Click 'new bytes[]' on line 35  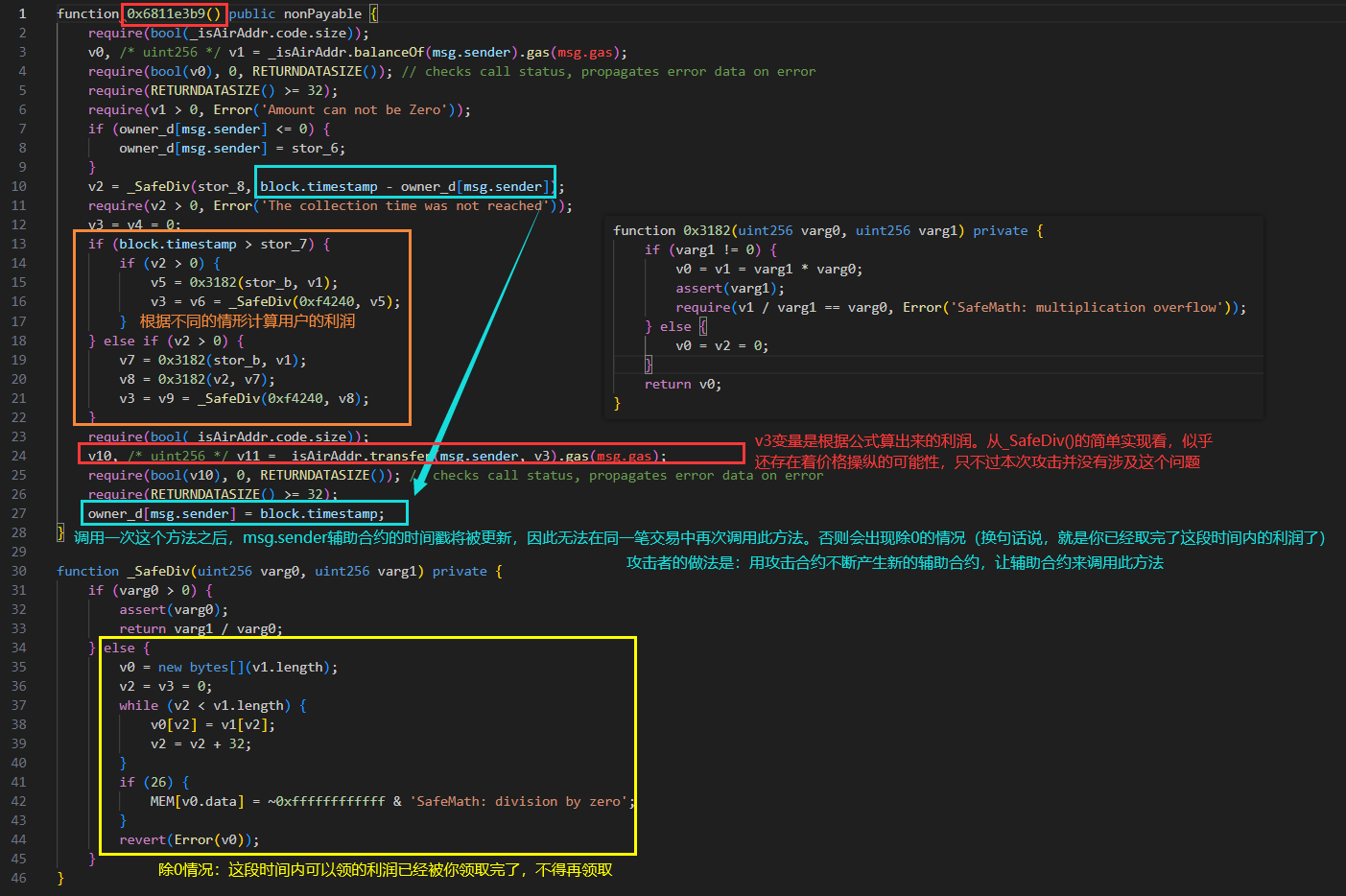click(201, 667)
